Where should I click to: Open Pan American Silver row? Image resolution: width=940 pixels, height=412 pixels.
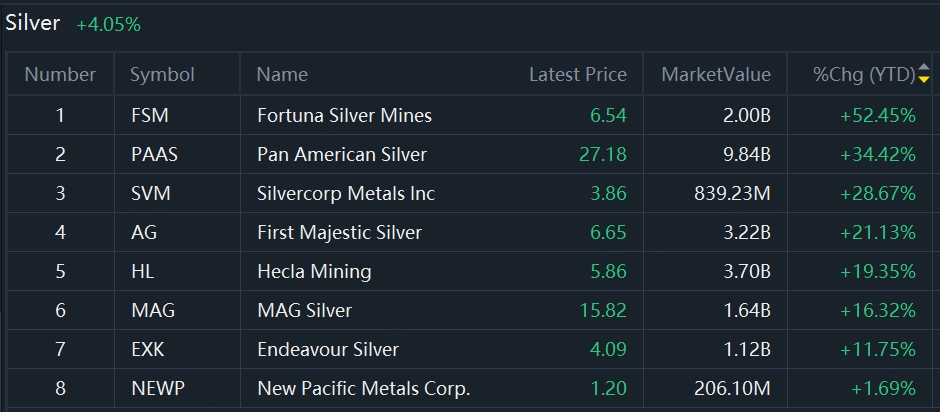[469, 154]
